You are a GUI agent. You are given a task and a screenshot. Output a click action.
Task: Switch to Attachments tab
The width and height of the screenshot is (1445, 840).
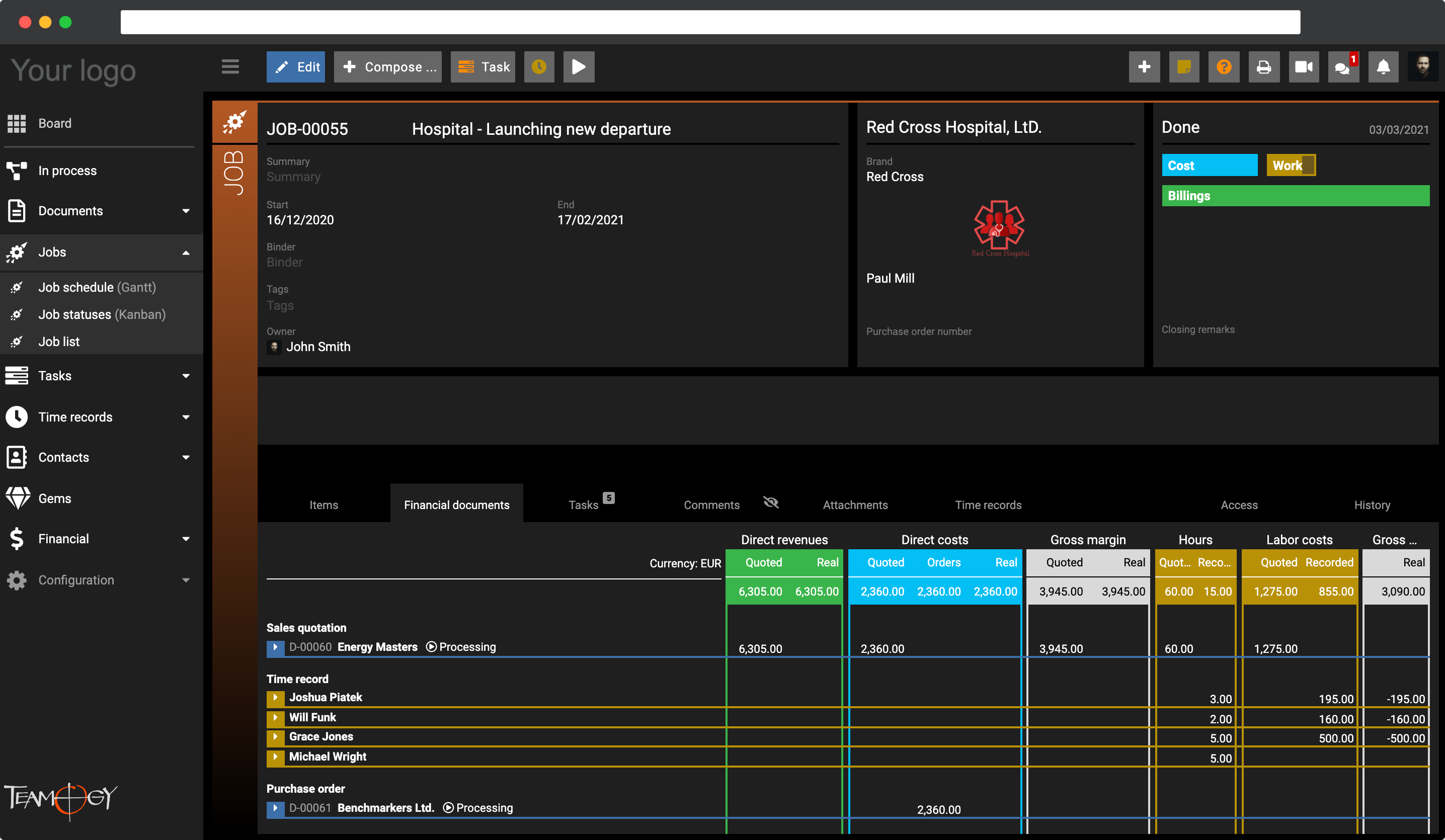pos(855,505)
